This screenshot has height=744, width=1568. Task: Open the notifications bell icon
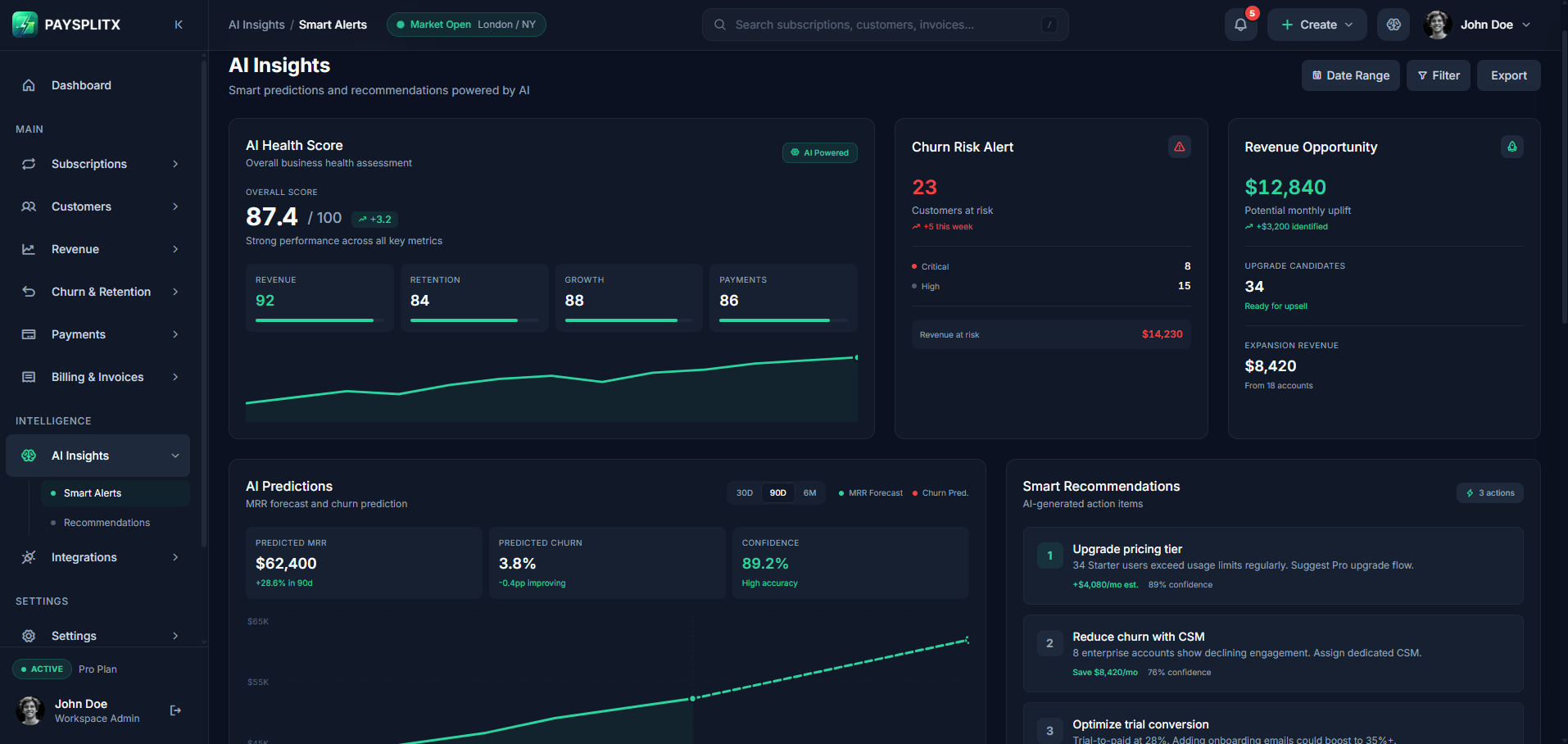[1240, 25]
